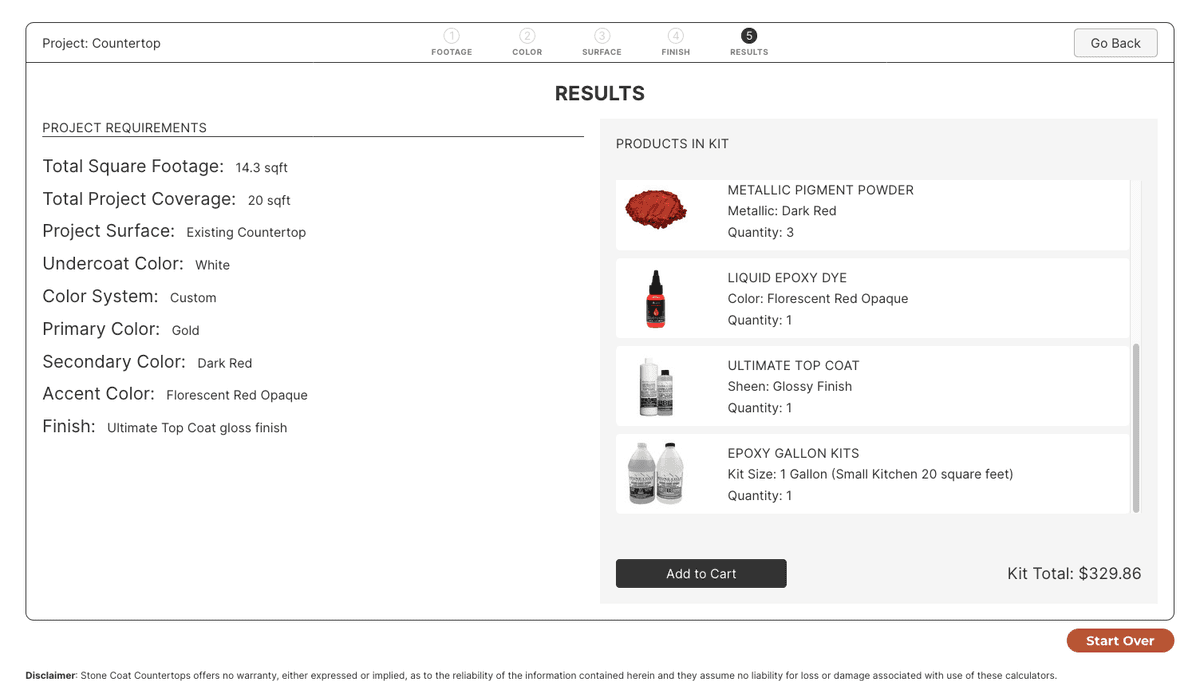Click the Liquid Epoxy Dye bottle image
Image resolution: width=1200 pixels, height=681 pixels.
point(656,299)
